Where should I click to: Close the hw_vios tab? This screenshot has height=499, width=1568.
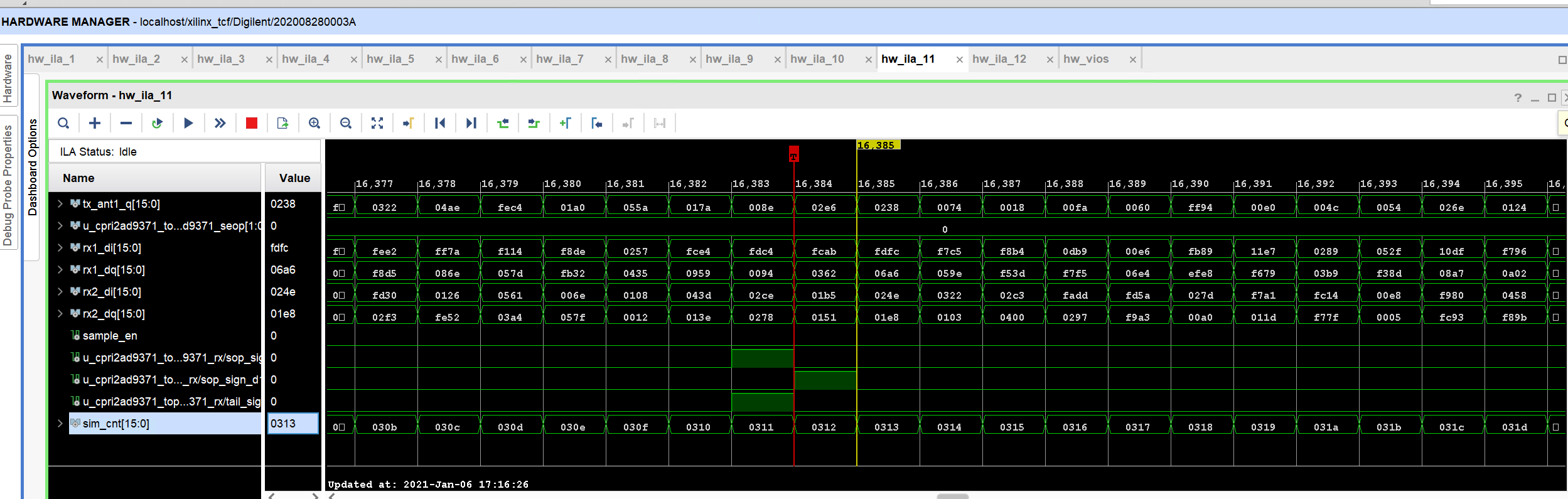[1133, 60]
